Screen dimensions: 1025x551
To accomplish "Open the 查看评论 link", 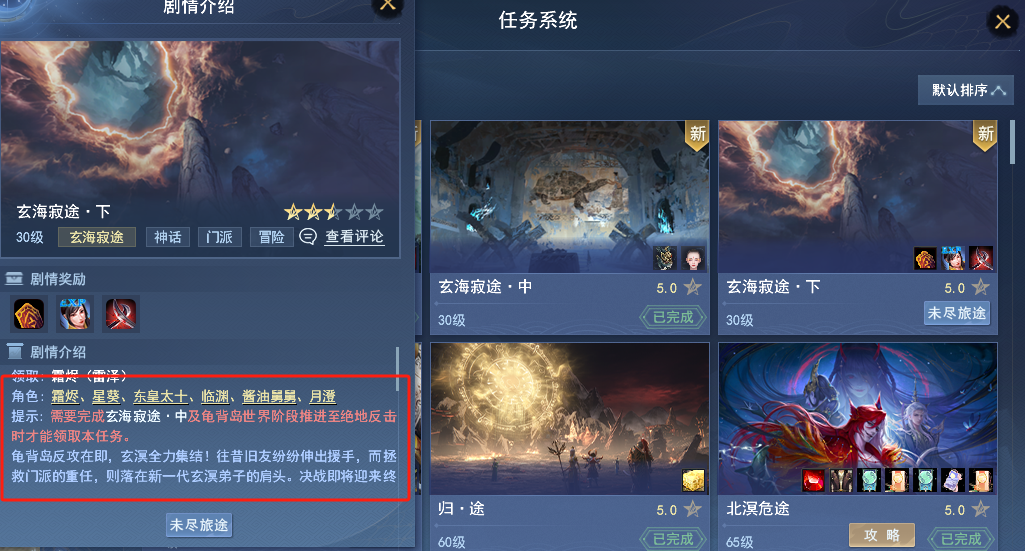I will tap(355, 237).
